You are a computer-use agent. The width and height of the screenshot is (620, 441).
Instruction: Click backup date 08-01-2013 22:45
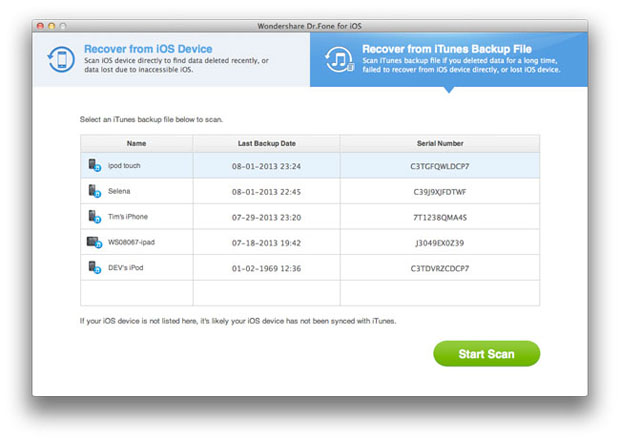267,192
